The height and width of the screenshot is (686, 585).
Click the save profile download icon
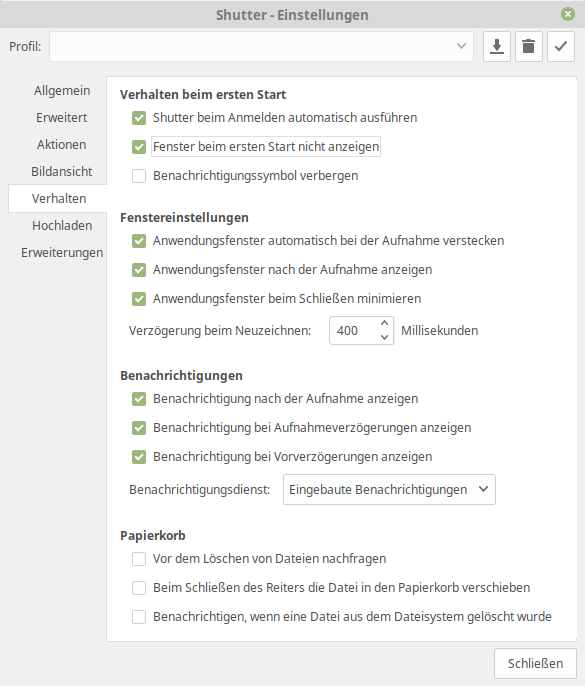pos(497,46)
